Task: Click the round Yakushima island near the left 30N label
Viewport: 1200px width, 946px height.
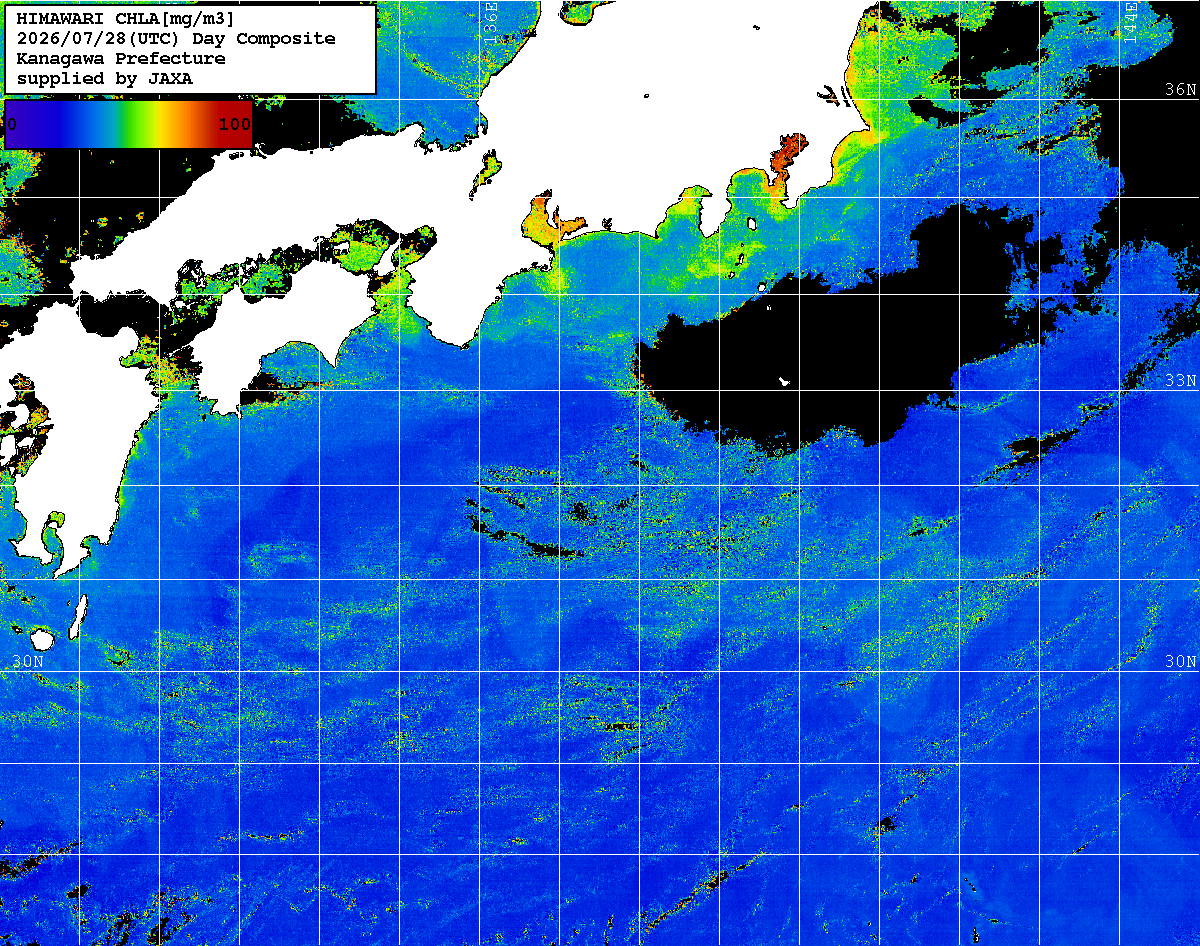Action: tap(42, 638)
